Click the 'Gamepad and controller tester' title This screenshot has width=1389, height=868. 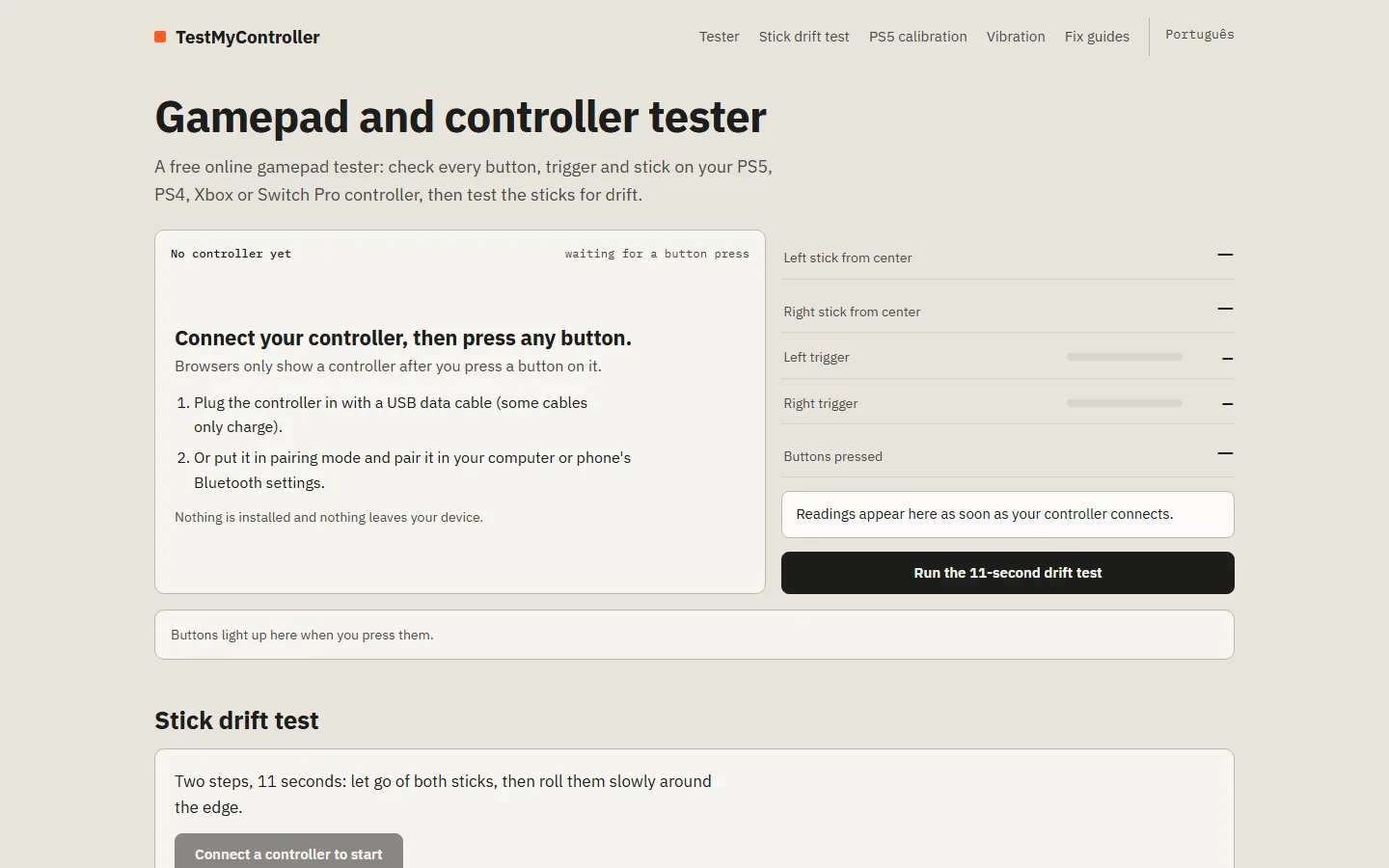point(460,117)
